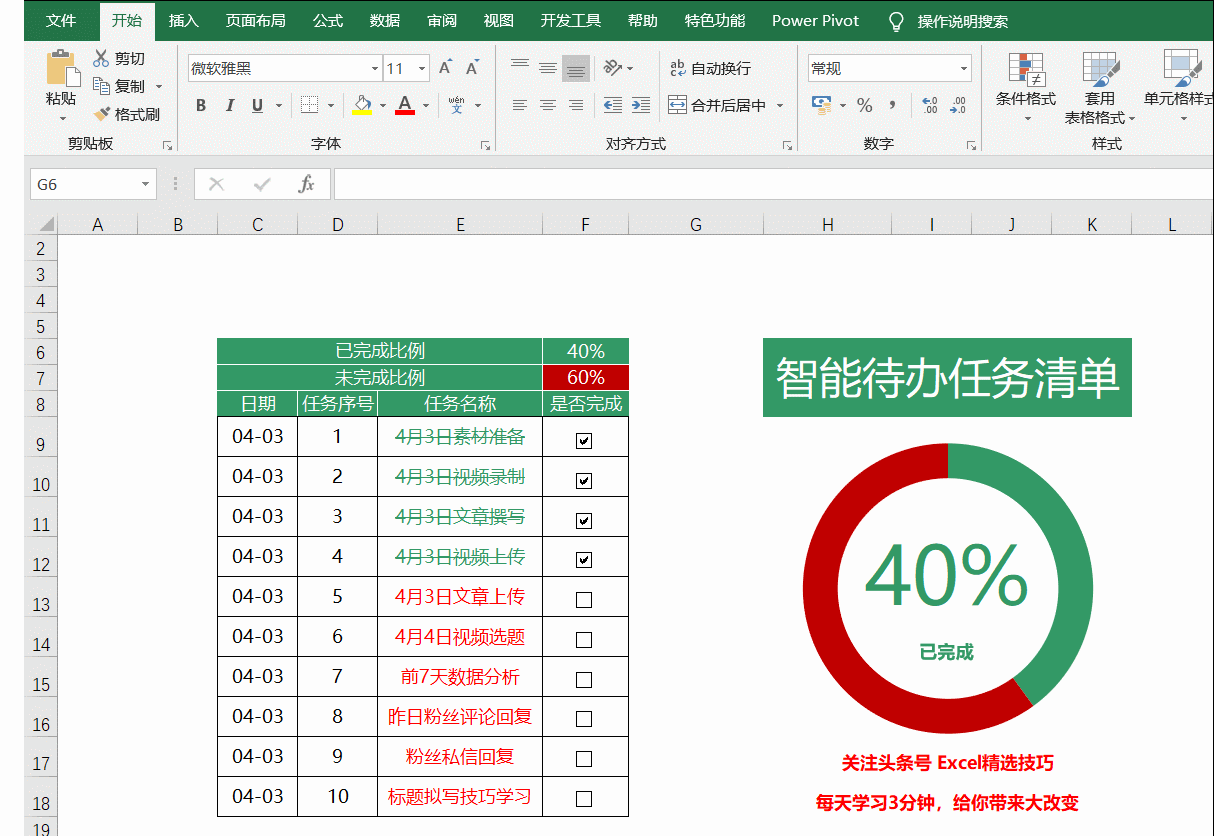The height and width of the screenshot is (836, 1214).
Task: Click the Copy icon
Action: pos(101,86)
